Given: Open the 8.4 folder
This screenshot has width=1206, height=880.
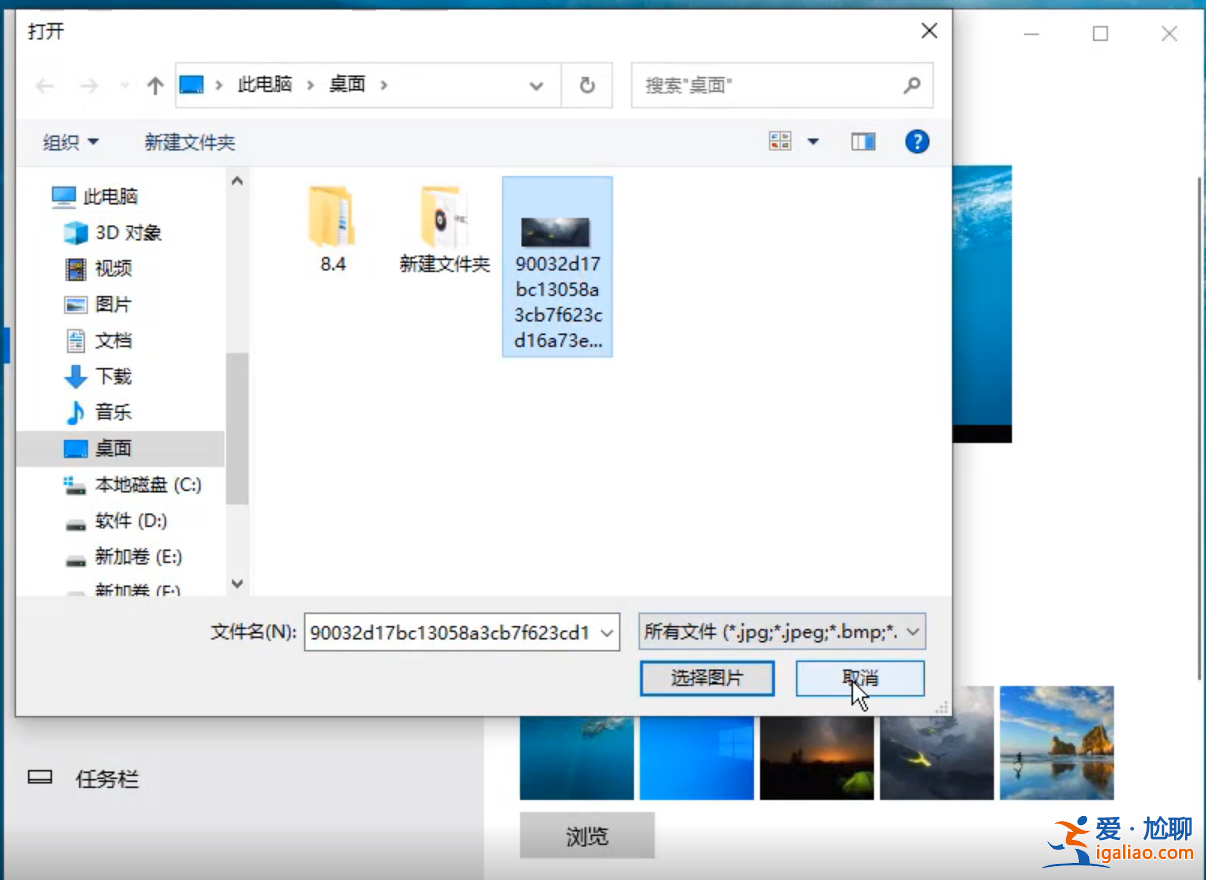Looking at the screenshot, I should [333, 213].
